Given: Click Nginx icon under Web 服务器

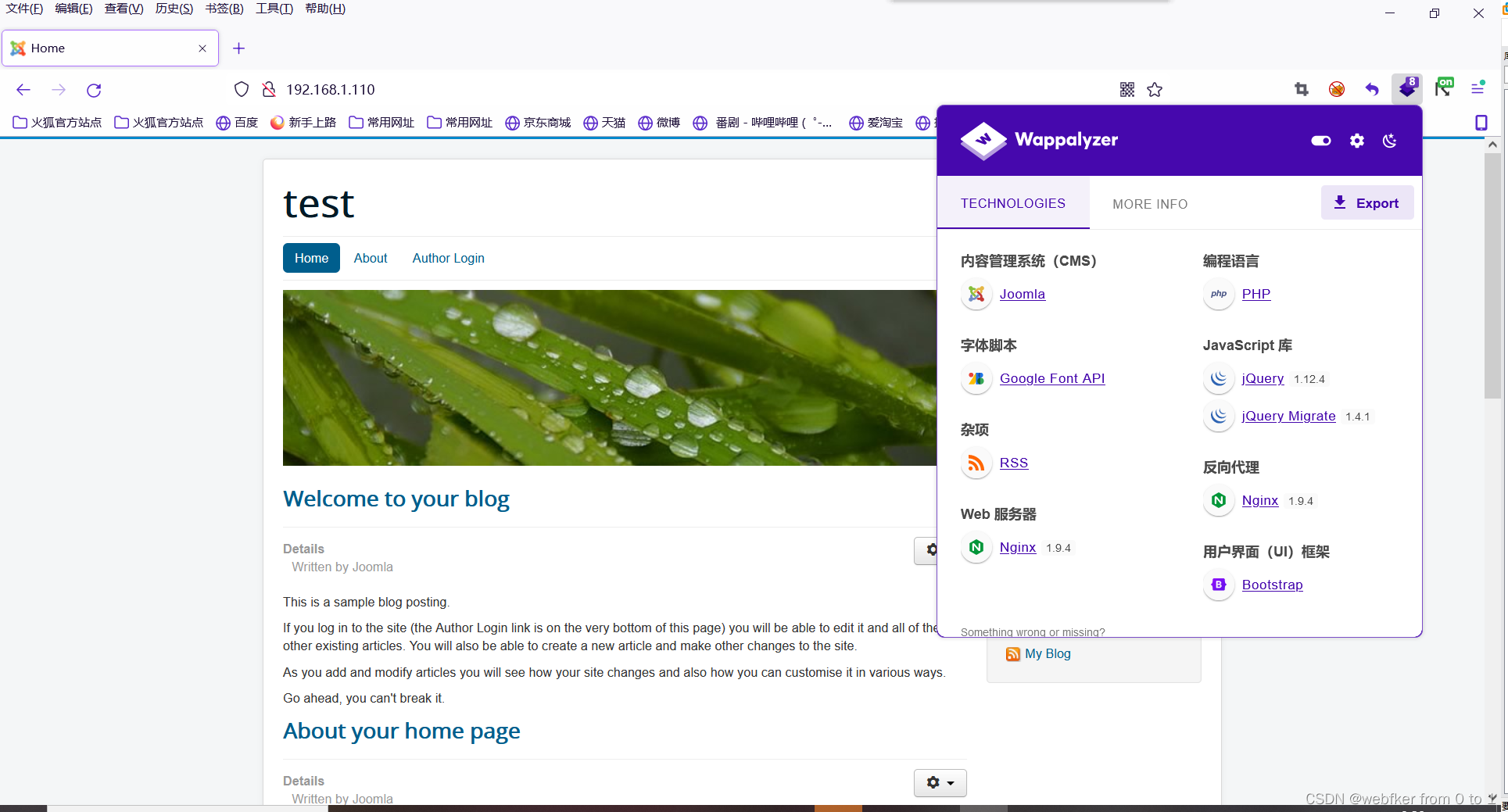Looking at the screenshot, I should pos(976,547).
